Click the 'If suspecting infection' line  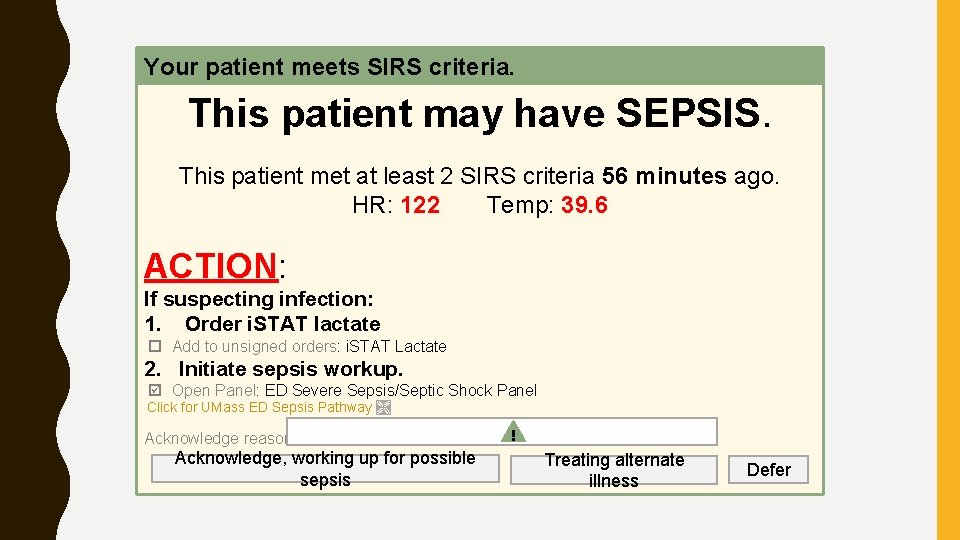point(258,299)
